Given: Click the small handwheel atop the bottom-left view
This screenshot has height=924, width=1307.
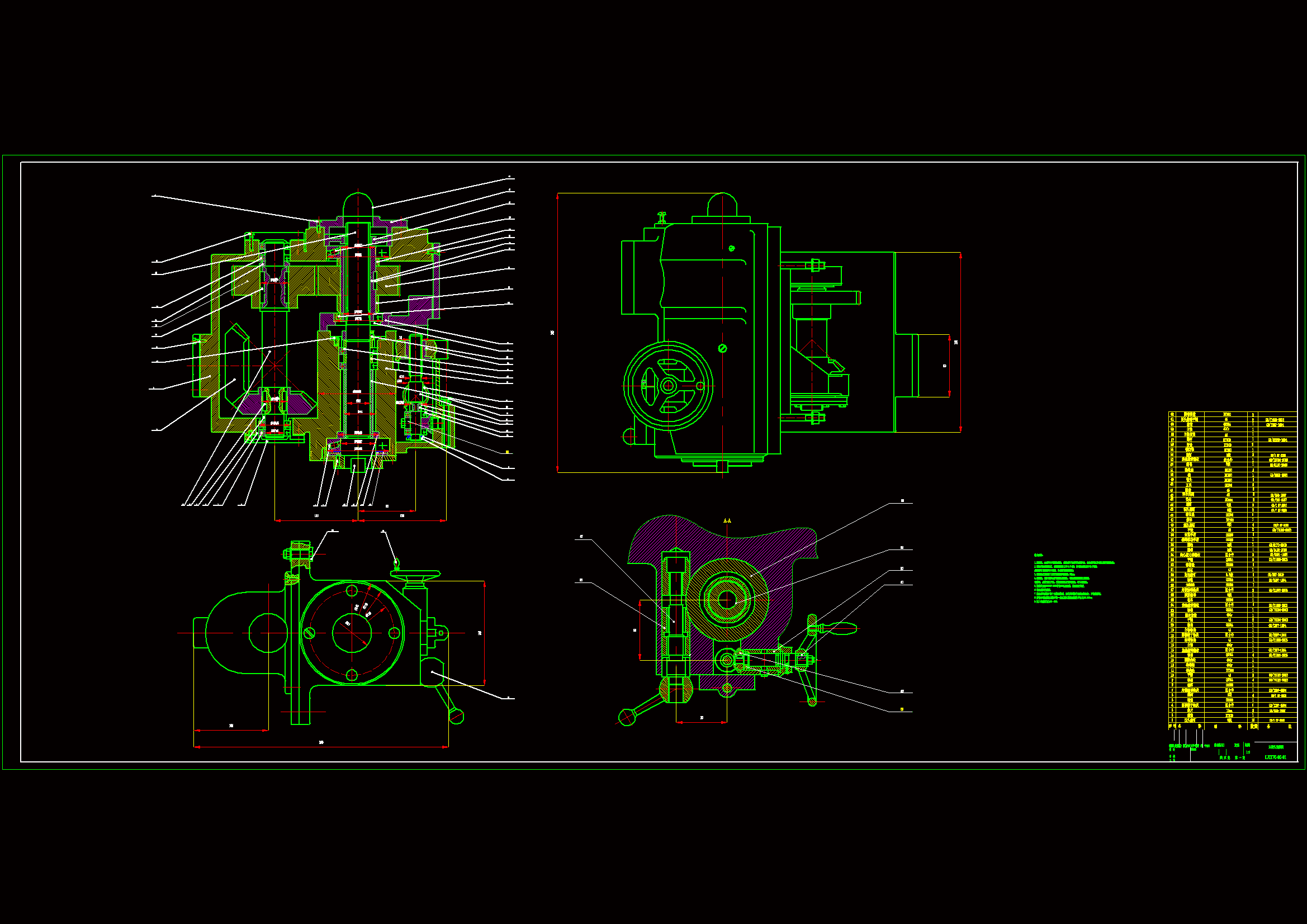Looking at the screenshot, I should (415, 575).
